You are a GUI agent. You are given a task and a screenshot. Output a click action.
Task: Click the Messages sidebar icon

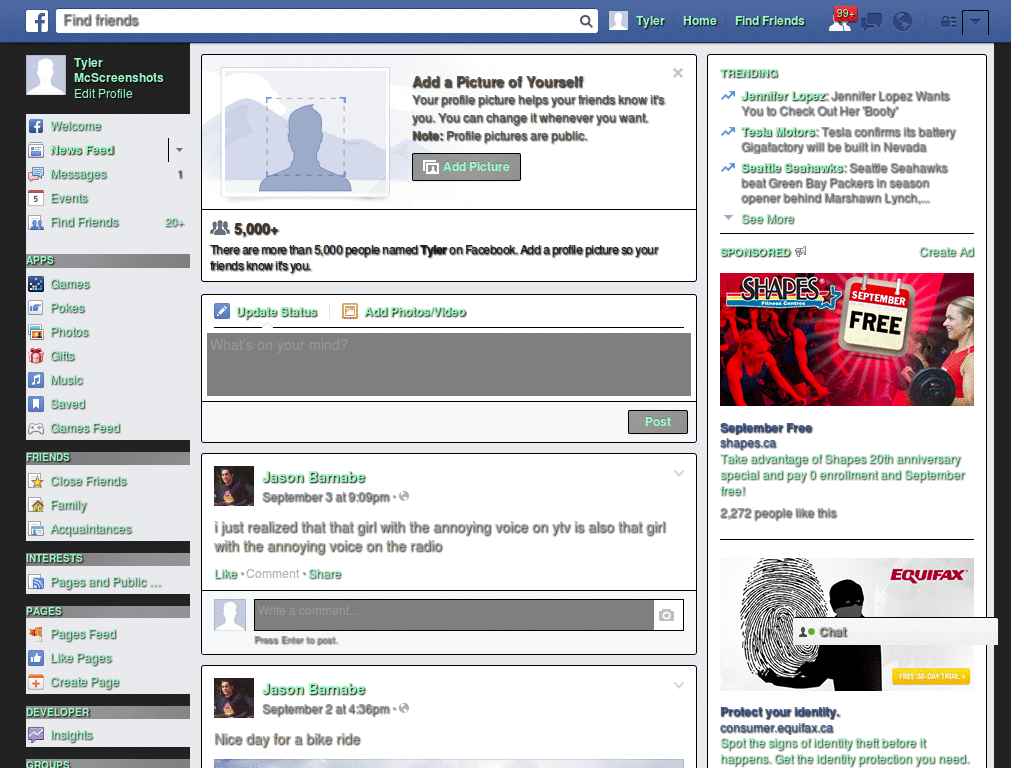click(36, 174)
